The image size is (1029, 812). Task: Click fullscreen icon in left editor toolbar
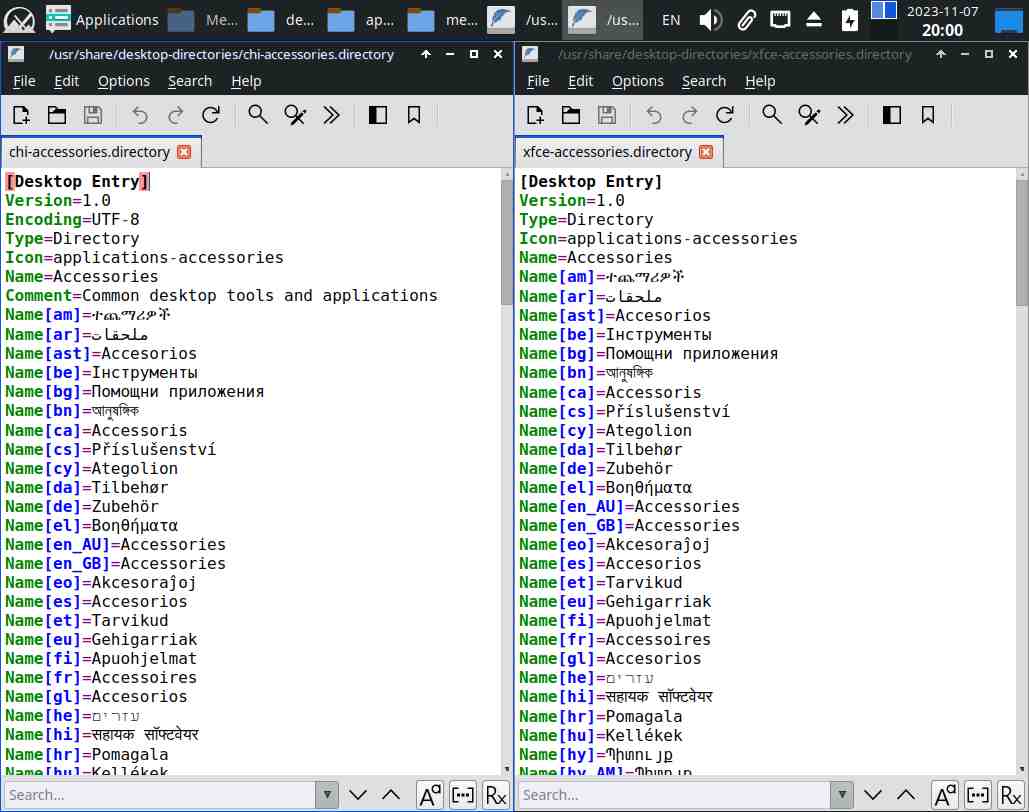tap(378, 115)
